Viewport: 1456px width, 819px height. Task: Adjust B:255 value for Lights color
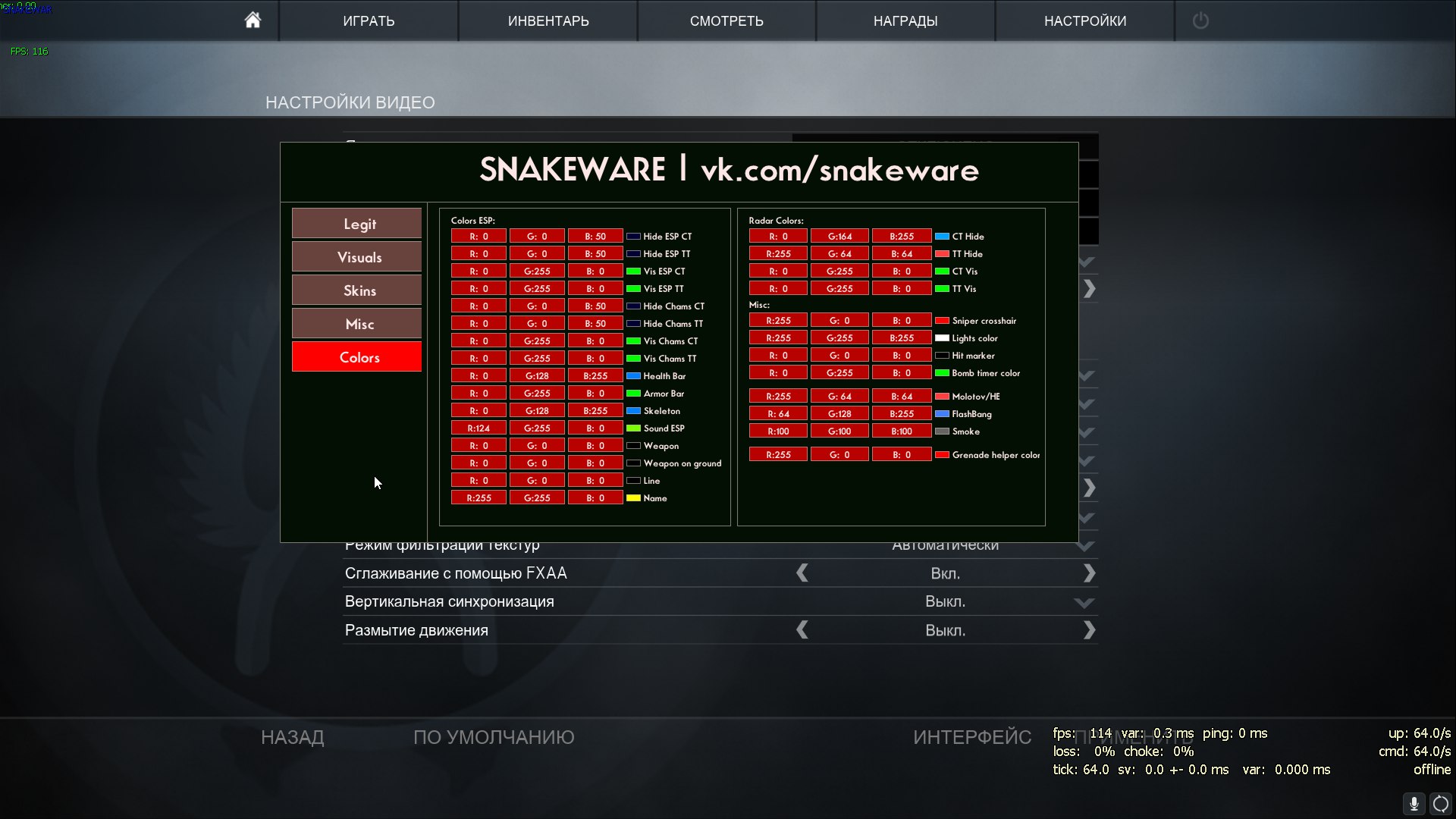pyautogui.click(x=902, y=338)
